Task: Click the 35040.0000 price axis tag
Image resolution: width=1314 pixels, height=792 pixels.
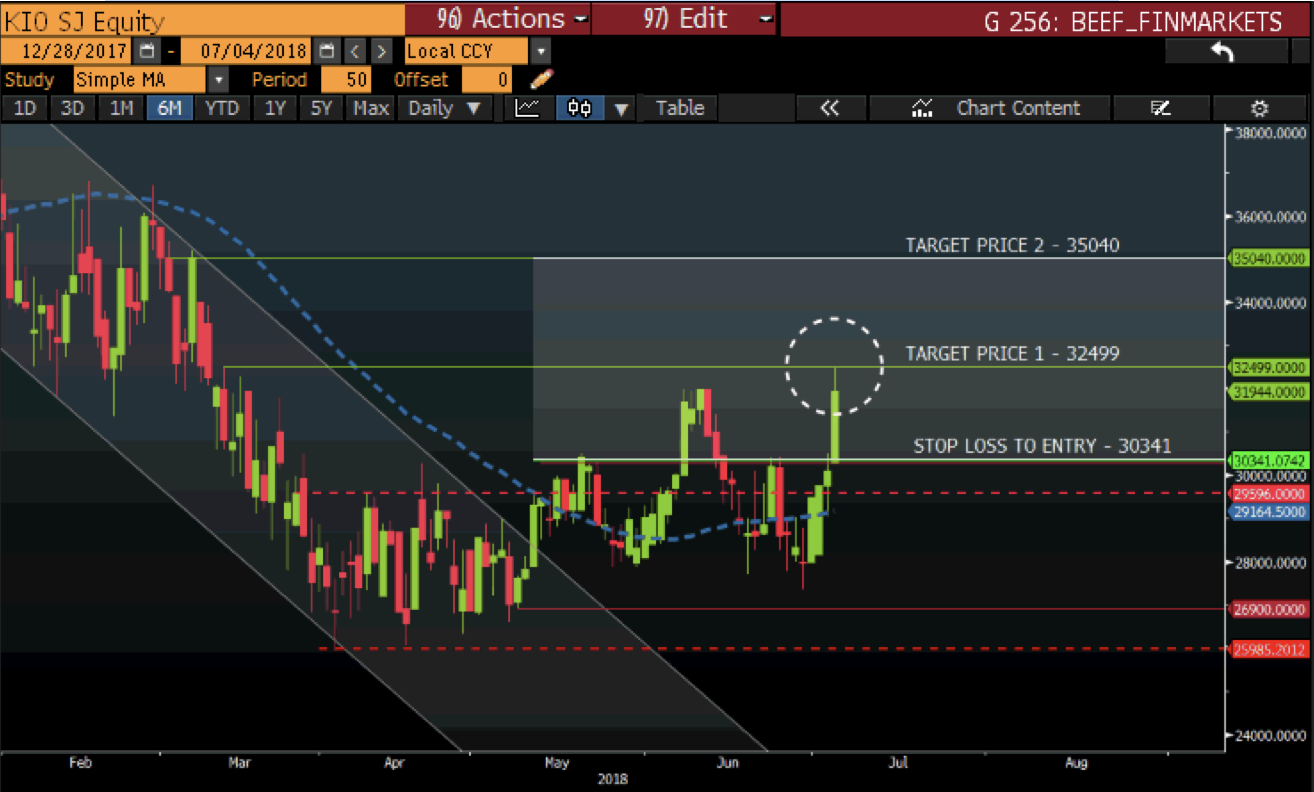Action: (1270, 258)
